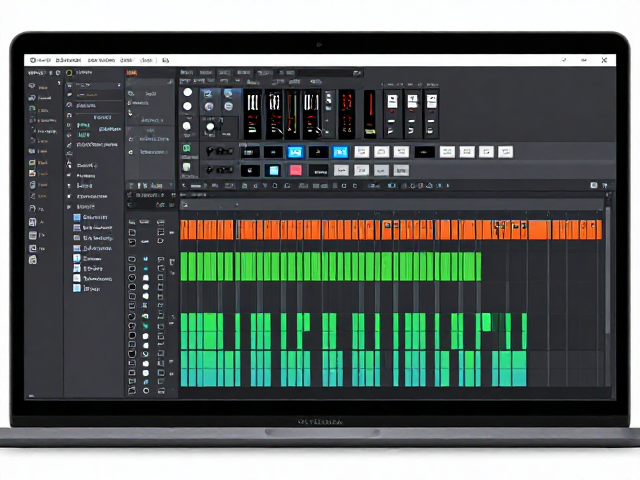Screen dimensions: 640x480
Task: Click the green circle icon atop the browser panel
Action: (x=69, y=73)
